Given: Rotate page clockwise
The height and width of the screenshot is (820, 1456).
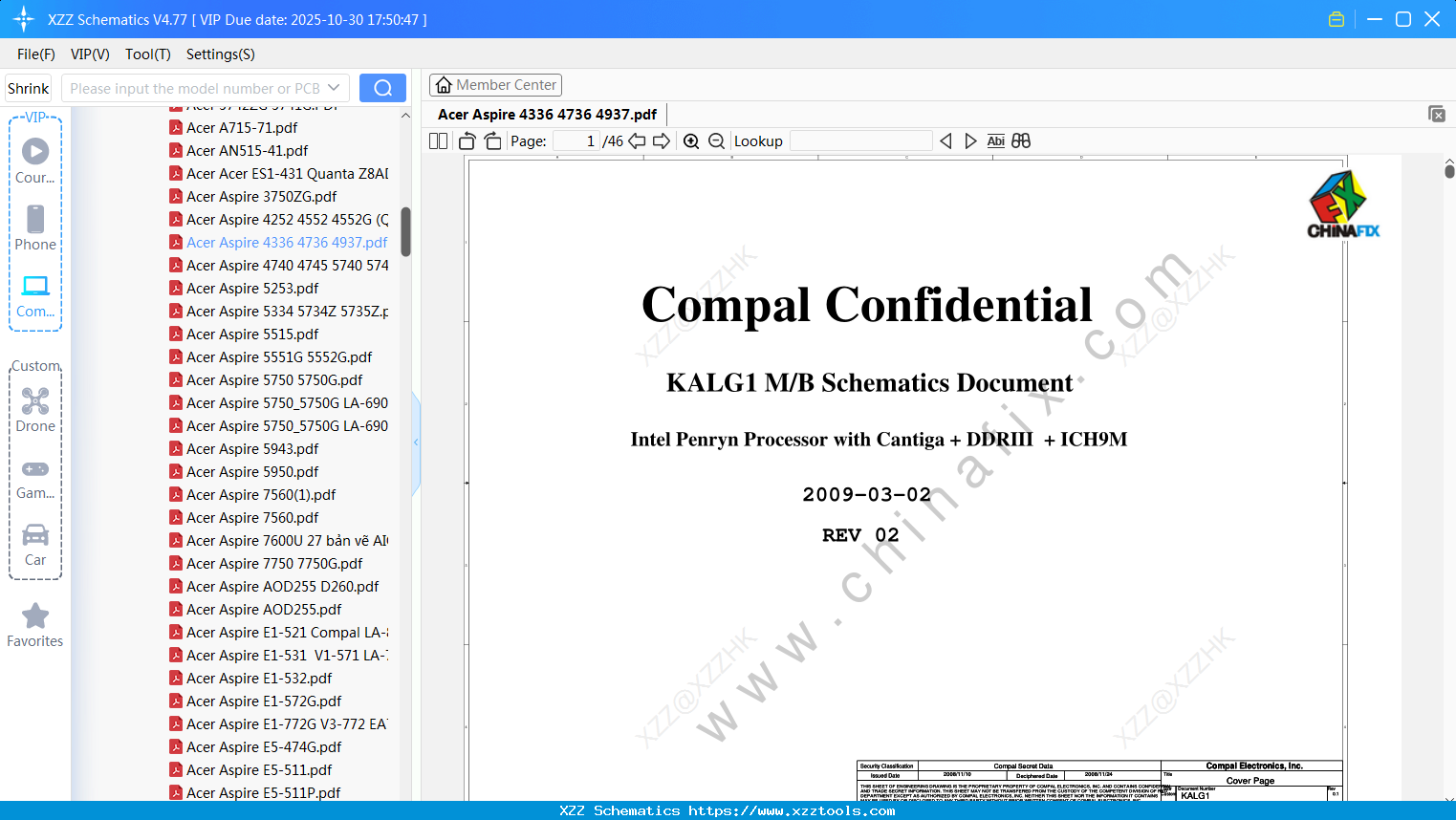Looking at the screenshot, I should pos(493,141).
